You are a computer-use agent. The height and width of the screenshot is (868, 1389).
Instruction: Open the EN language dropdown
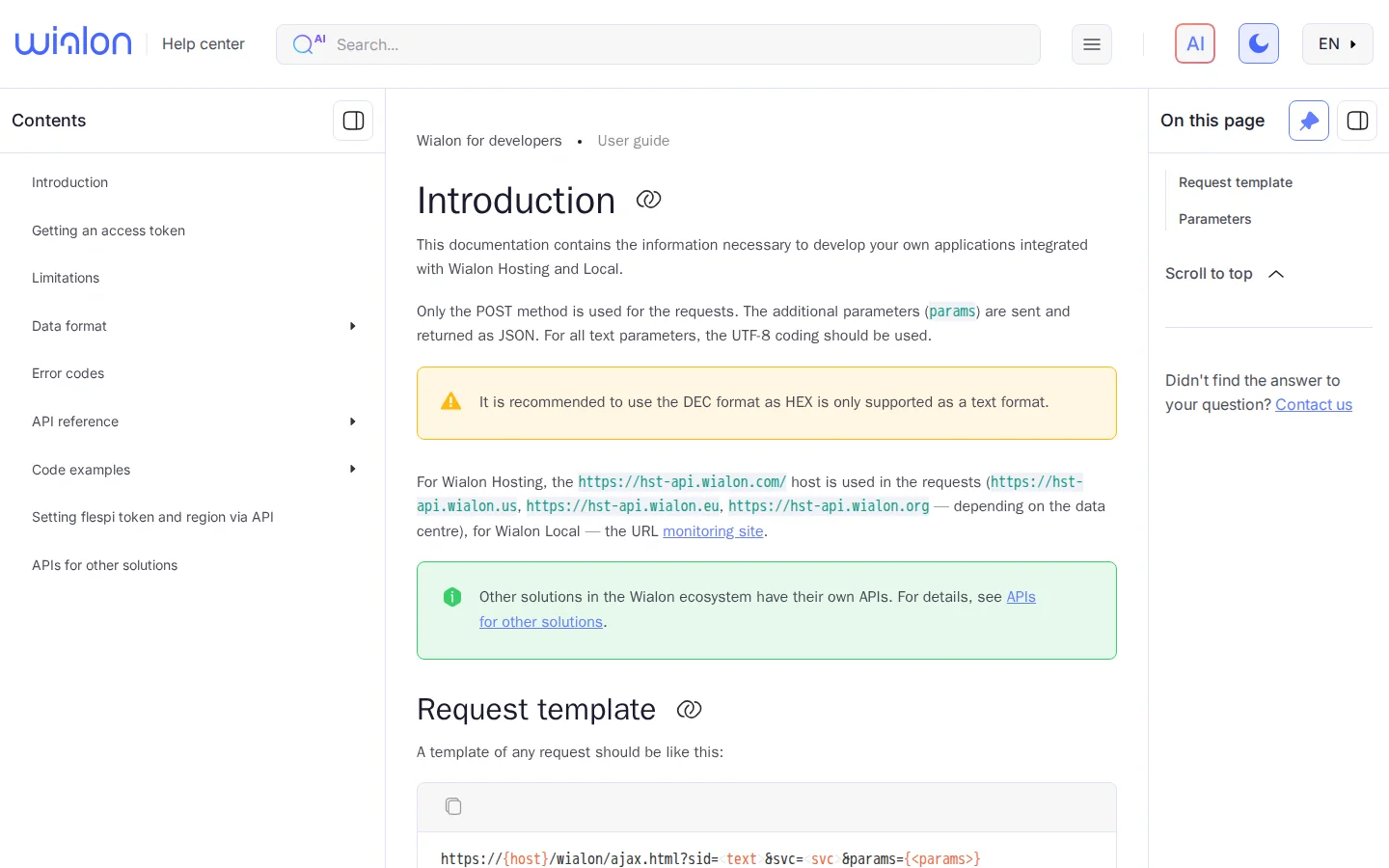pos(1337,43)
